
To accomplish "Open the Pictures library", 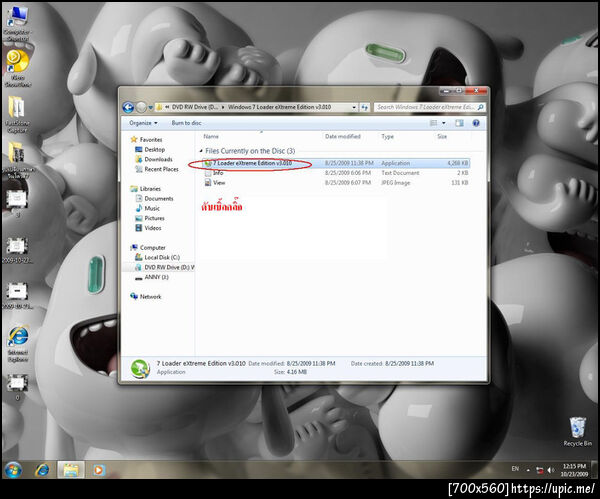I will click(x=154, y=218).
